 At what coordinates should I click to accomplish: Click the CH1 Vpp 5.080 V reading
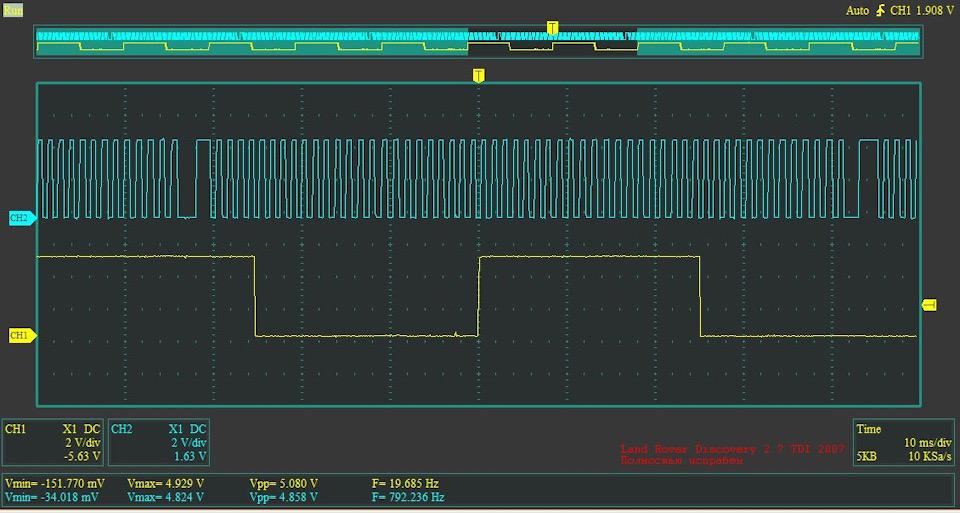(x=284, y=483)
